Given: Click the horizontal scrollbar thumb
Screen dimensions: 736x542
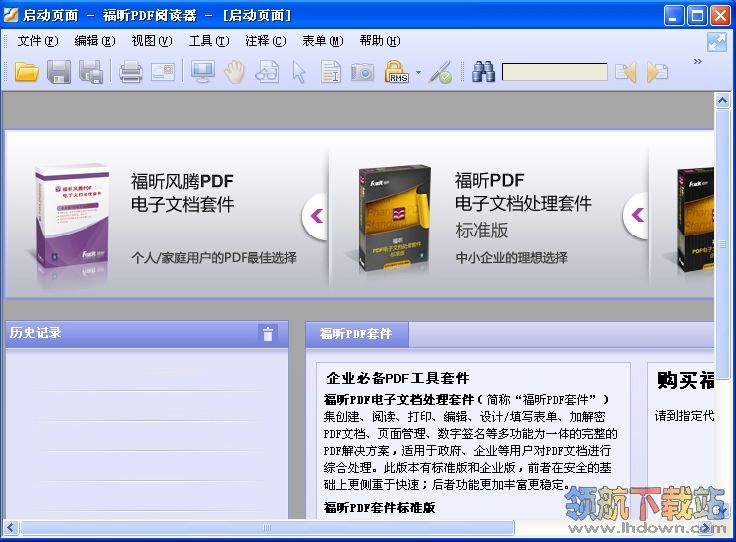Looking at the screenshot, I should click(267, 528).
